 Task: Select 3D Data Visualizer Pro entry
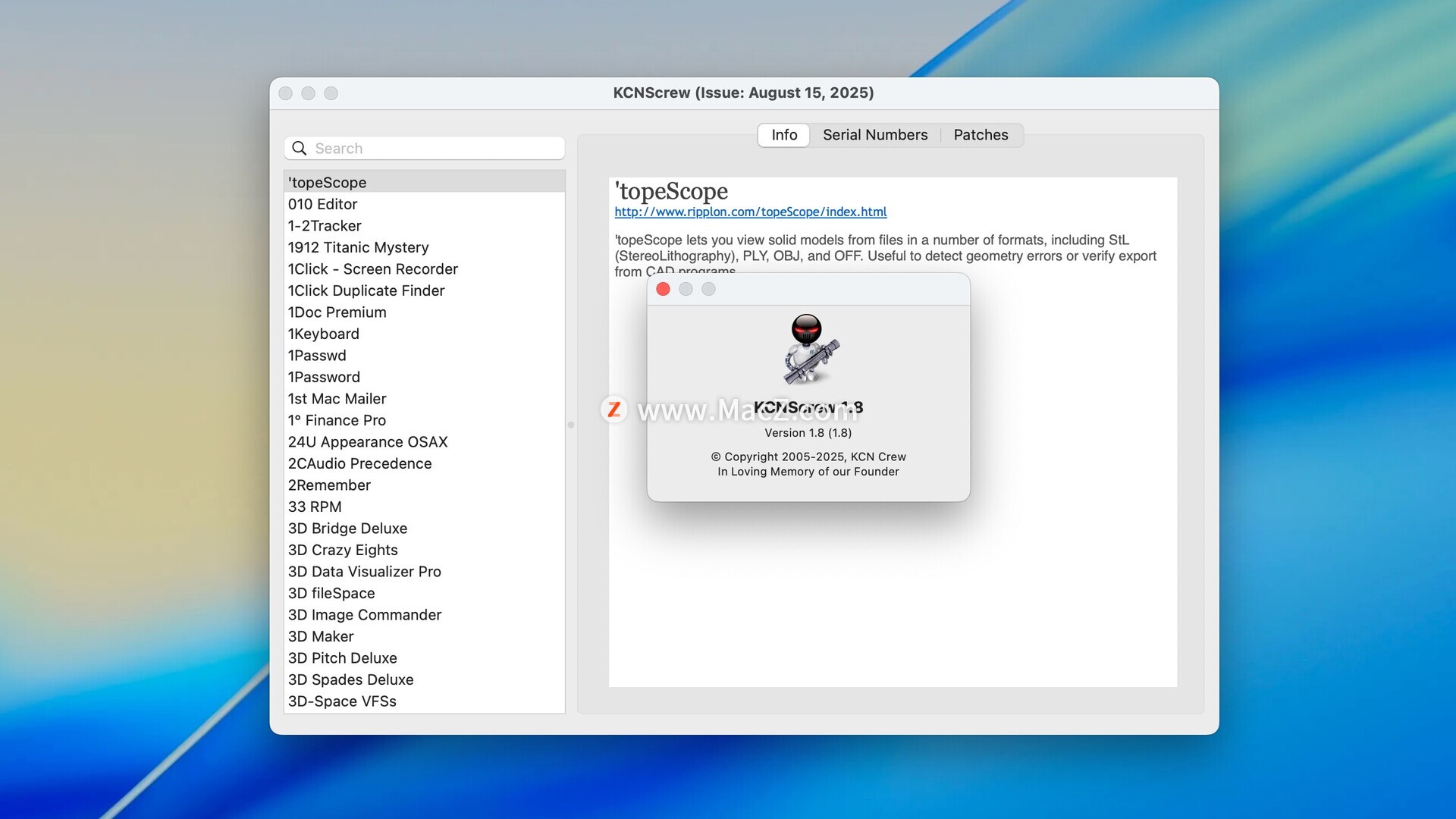(425, 571)
